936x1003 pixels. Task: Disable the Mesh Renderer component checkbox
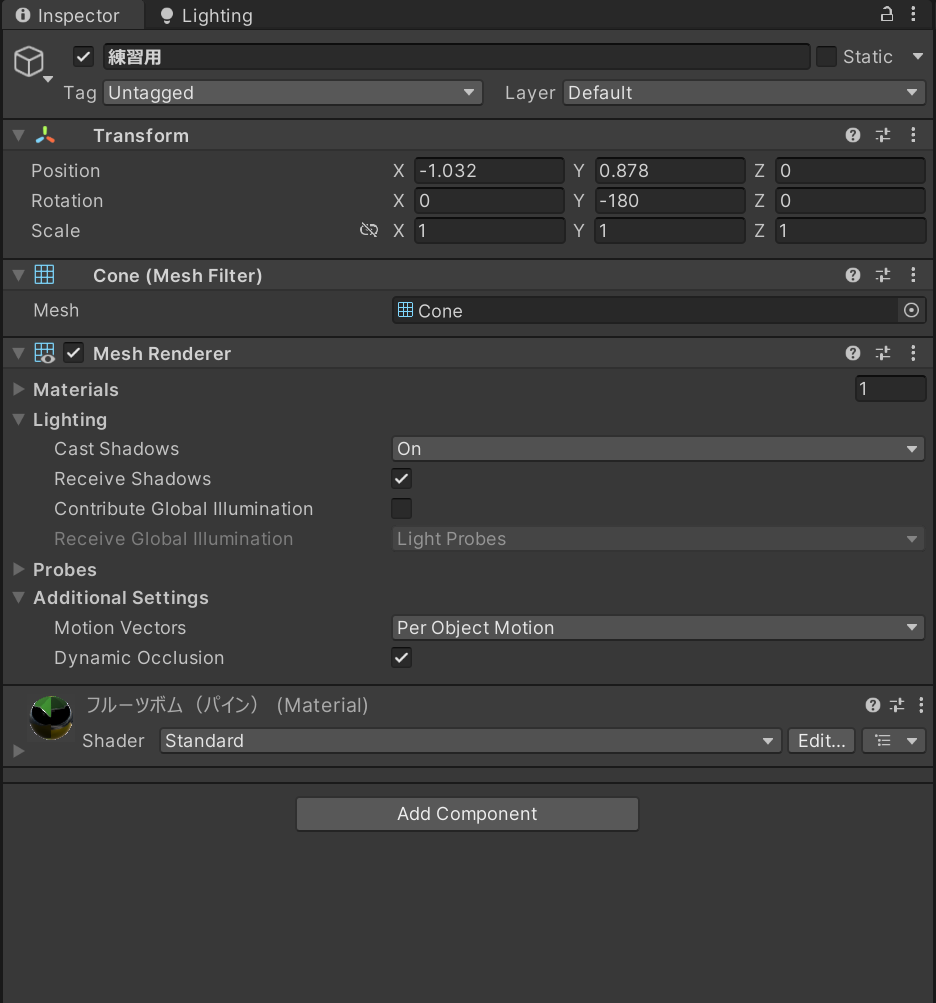point(74,353)
